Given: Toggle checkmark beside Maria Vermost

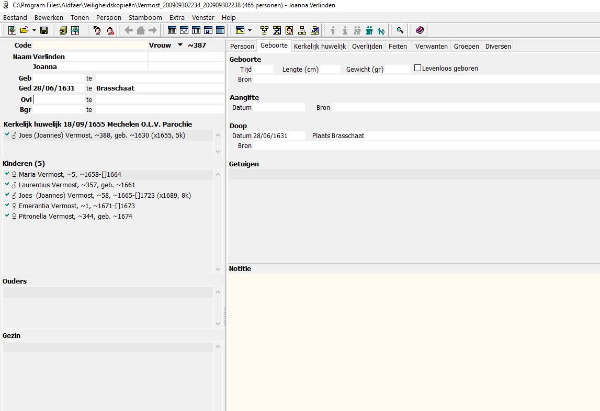Looking at the screenshot, I should 7,174.
